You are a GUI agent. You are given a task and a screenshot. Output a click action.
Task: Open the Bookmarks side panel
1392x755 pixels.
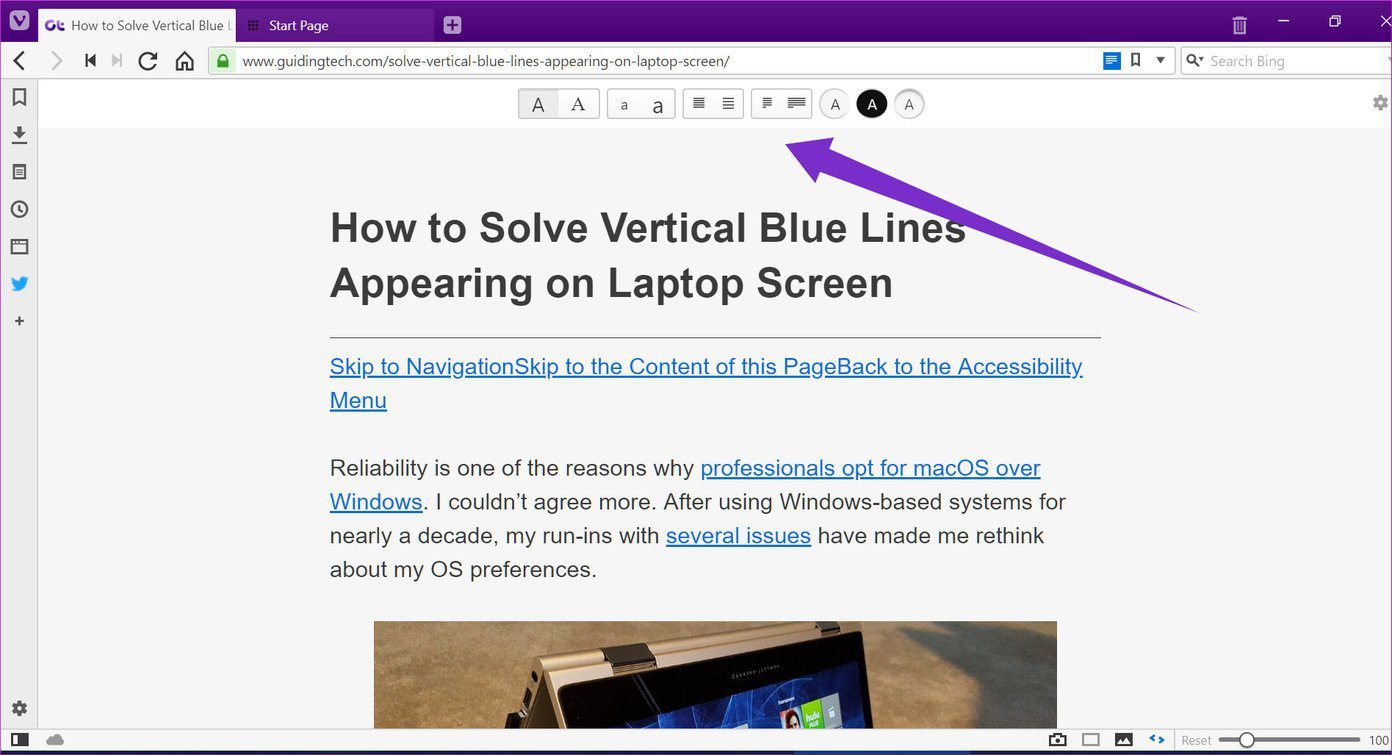(19, 97)
